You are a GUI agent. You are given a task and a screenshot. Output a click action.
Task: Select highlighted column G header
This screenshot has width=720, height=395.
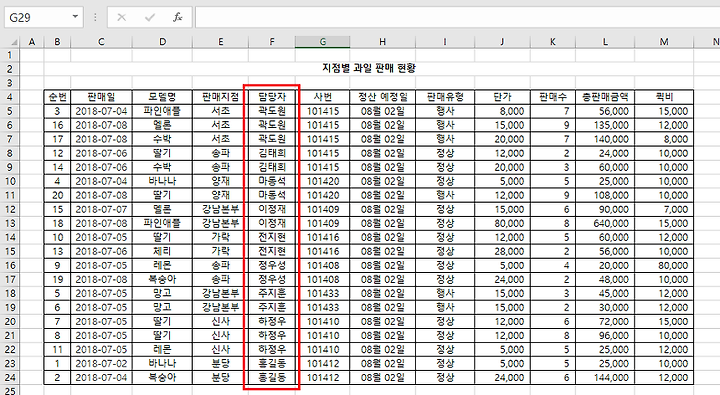[323, 42]
